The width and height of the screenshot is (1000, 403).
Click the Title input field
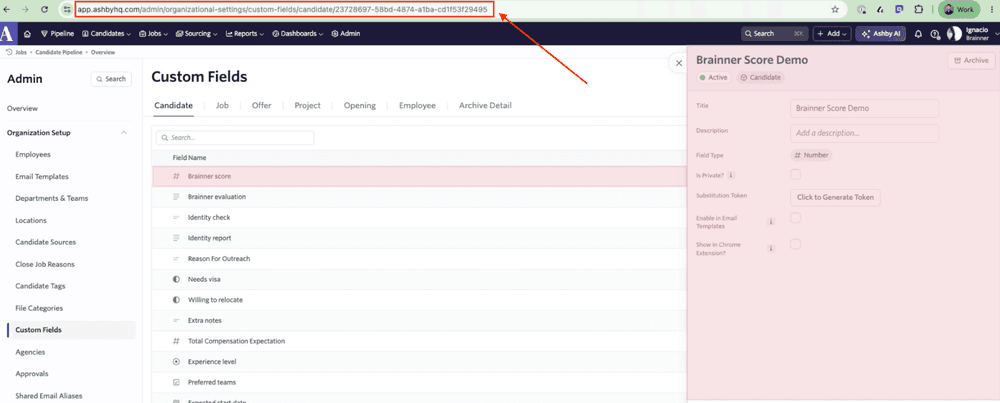point(864,108)
